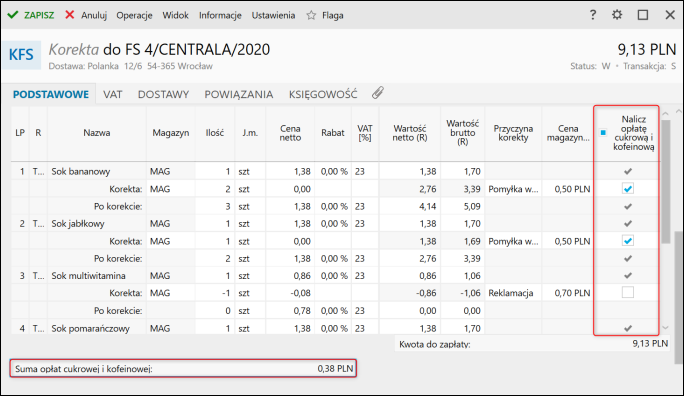Check sugar fee for Sok multiwitamina correction
Viewport: 684px width, 396px height.
[x=628, y=292]
